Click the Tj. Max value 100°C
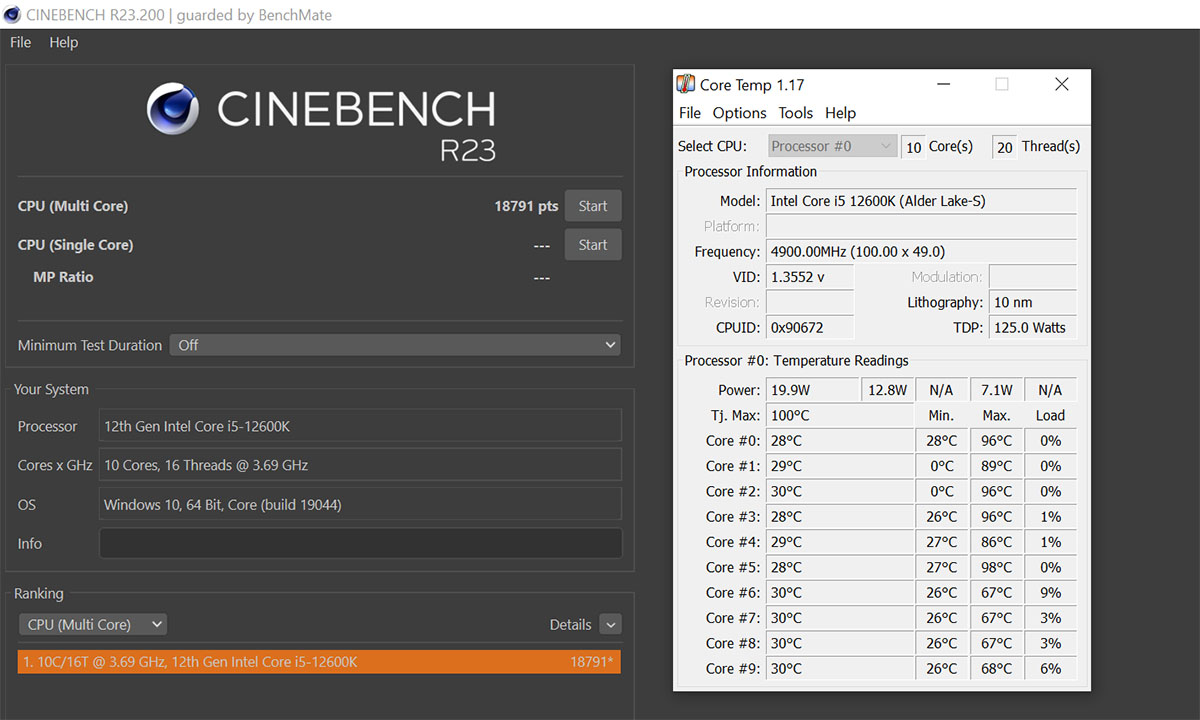The height and width of the screenshot is (720, 1200). pyautogui.click(x=839, y=415)
